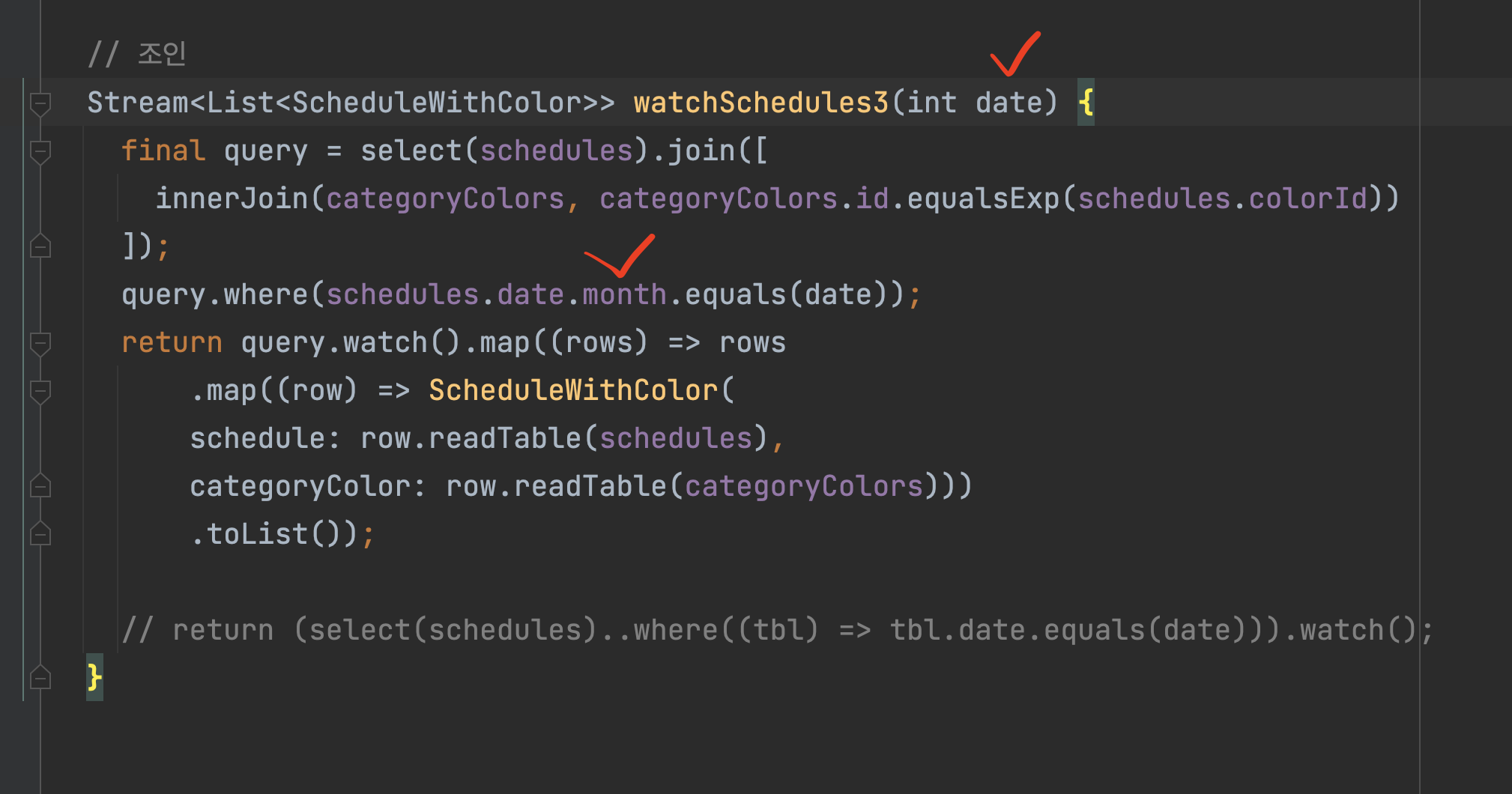
Task: Select the 'month' property in where clause
Action: [x=624, y=294]
